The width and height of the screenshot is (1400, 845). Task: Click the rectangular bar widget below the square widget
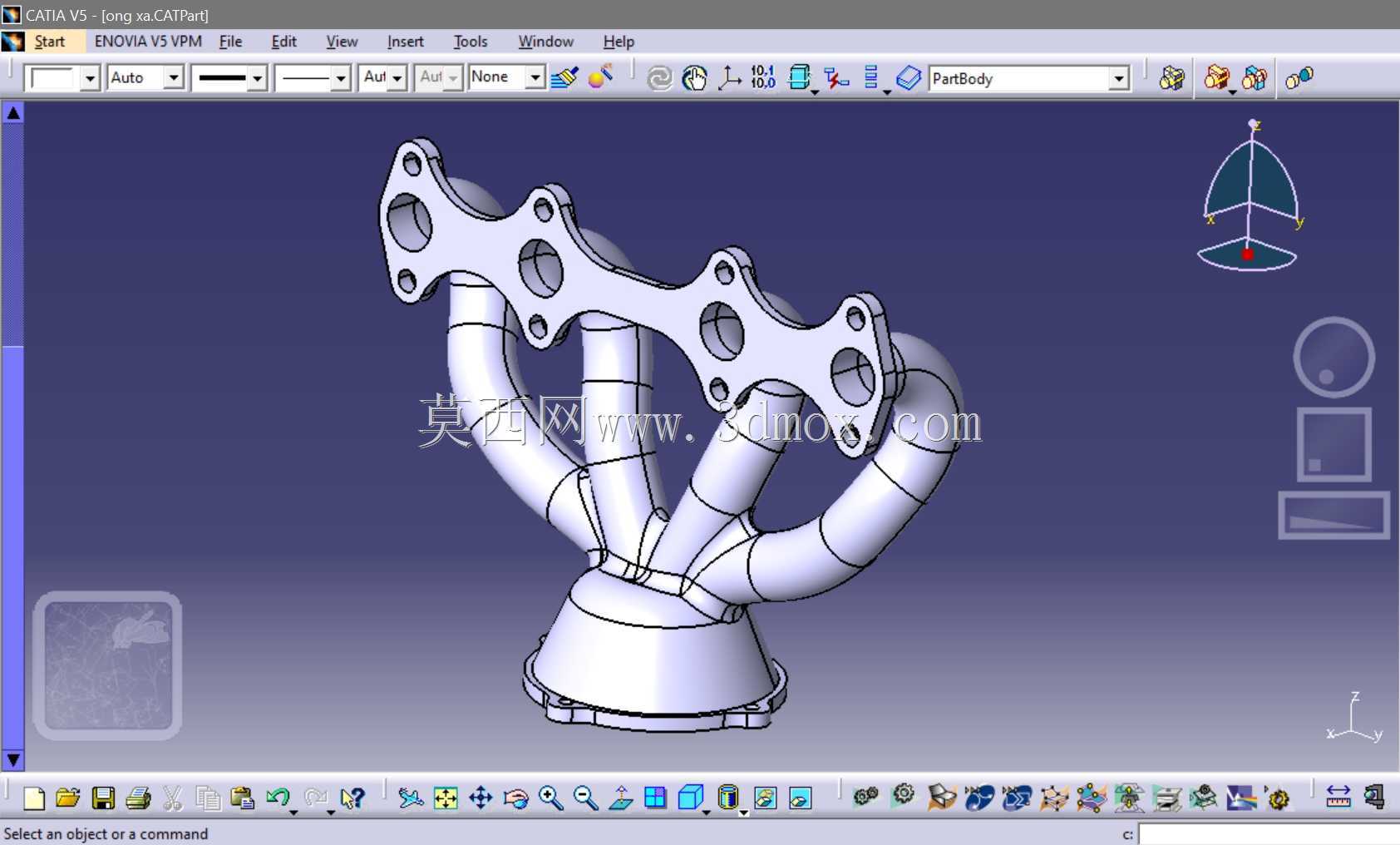(1334, 515)
